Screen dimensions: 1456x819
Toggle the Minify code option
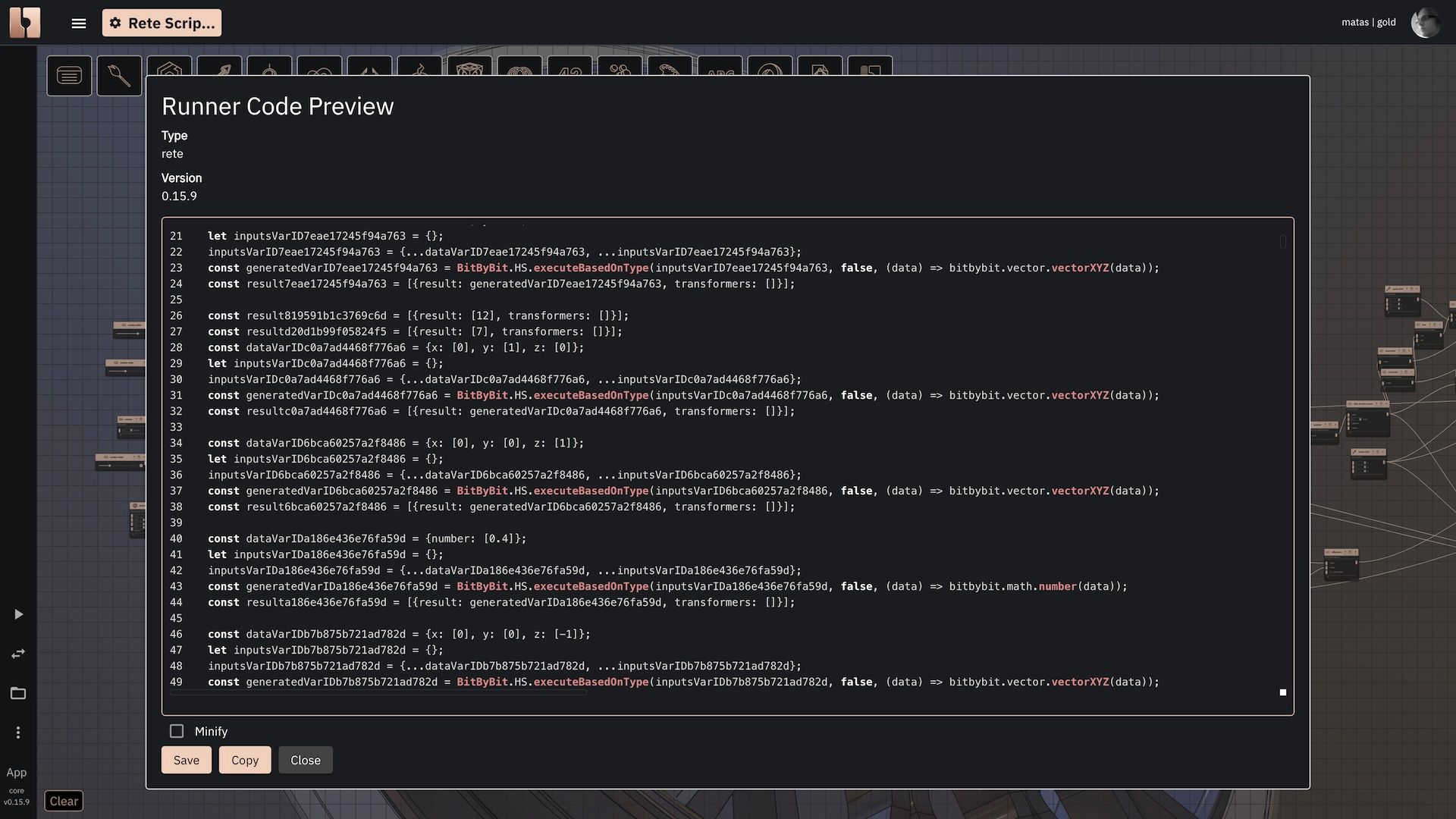(x=177, y=731)
